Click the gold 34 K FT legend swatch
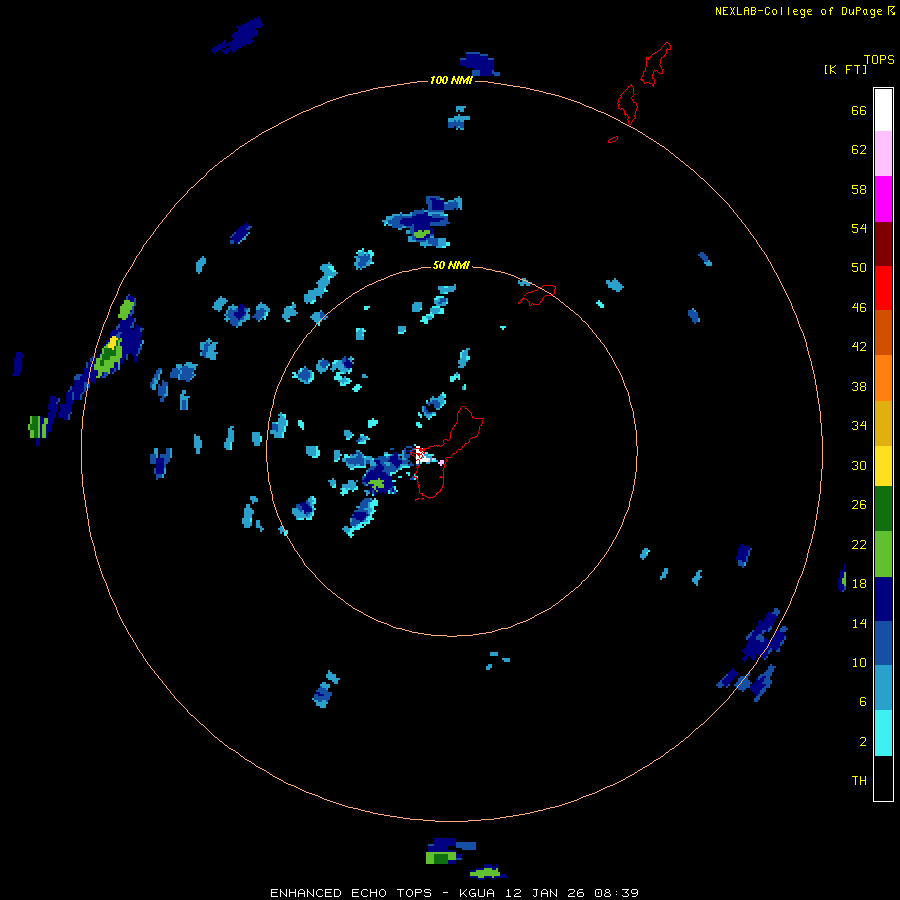The height and width of the screenshot is (900, 900). (x=883, y=423)
